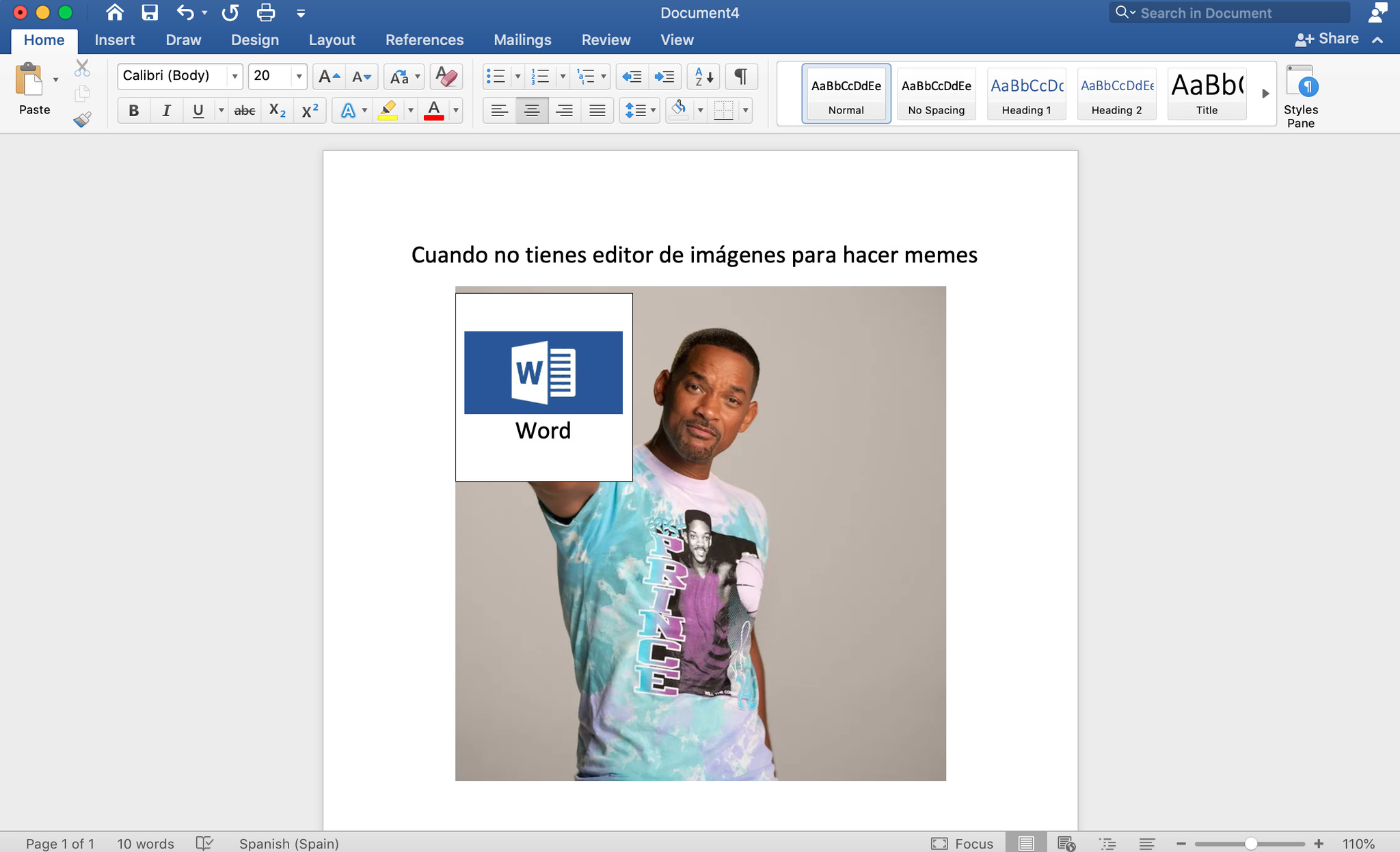Click the Focus mode button
The width and height of the screenshot is (1400, 852).
[x=962, y=843]
